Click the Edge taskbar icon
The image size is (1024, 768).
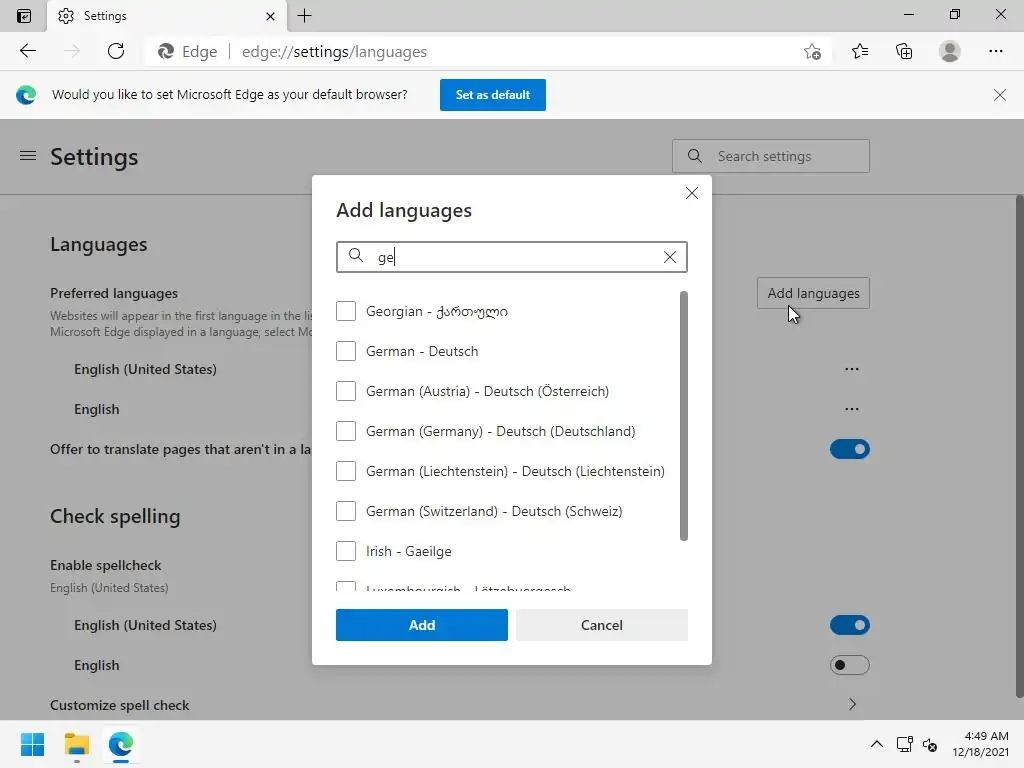[x=121, y=744]
